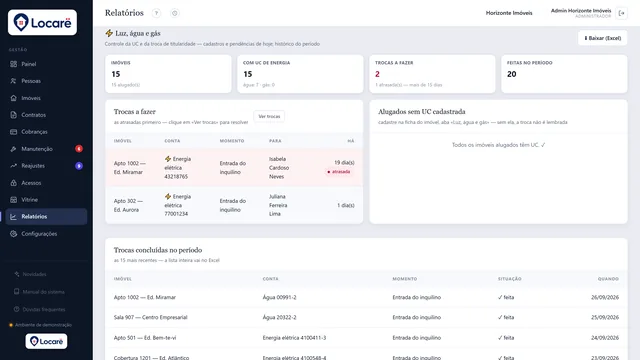Click the bottom Locarë logo badge

point(47,341)
